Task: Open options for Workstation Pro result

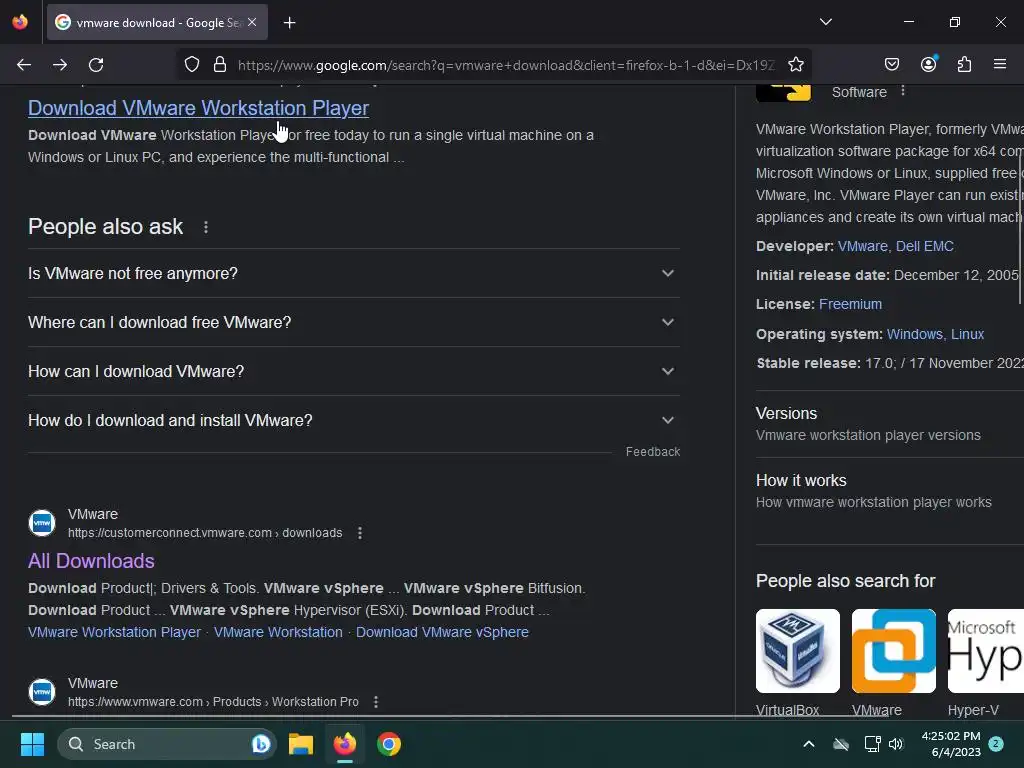Action: (376, 702)
